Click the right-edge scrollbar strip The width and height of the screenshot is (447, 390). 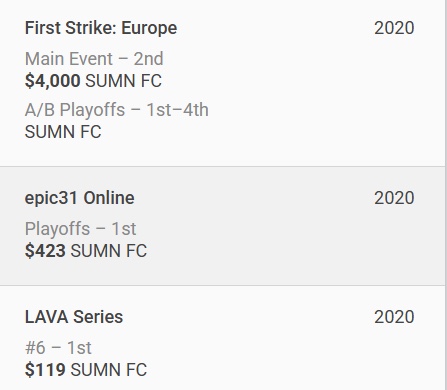(446, 195)
